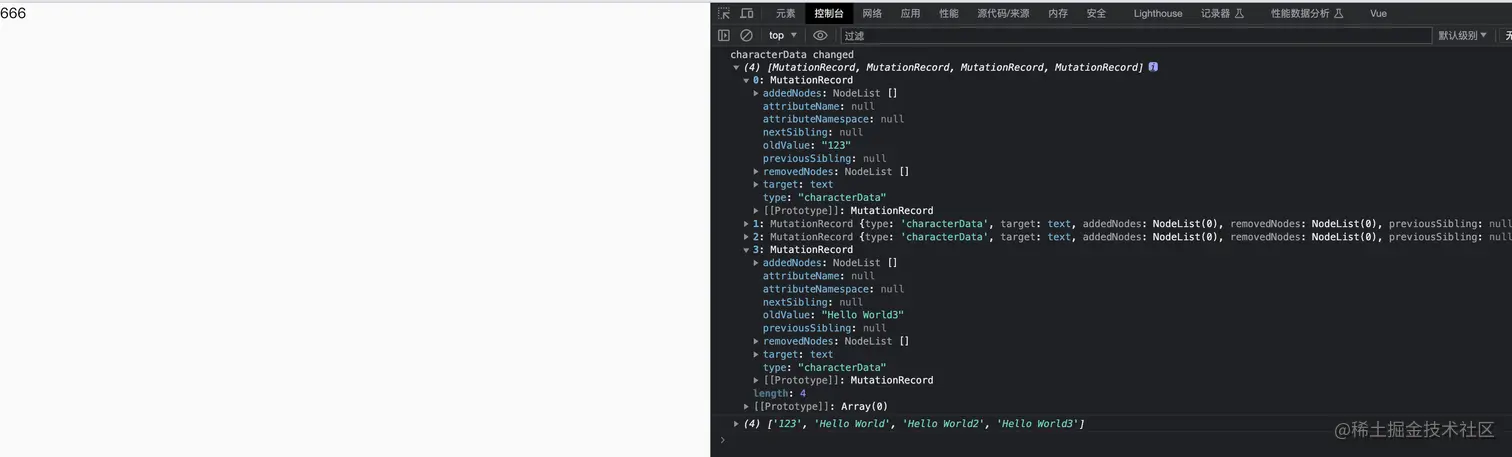Toggle the device toolbar icon

(747, 13)
